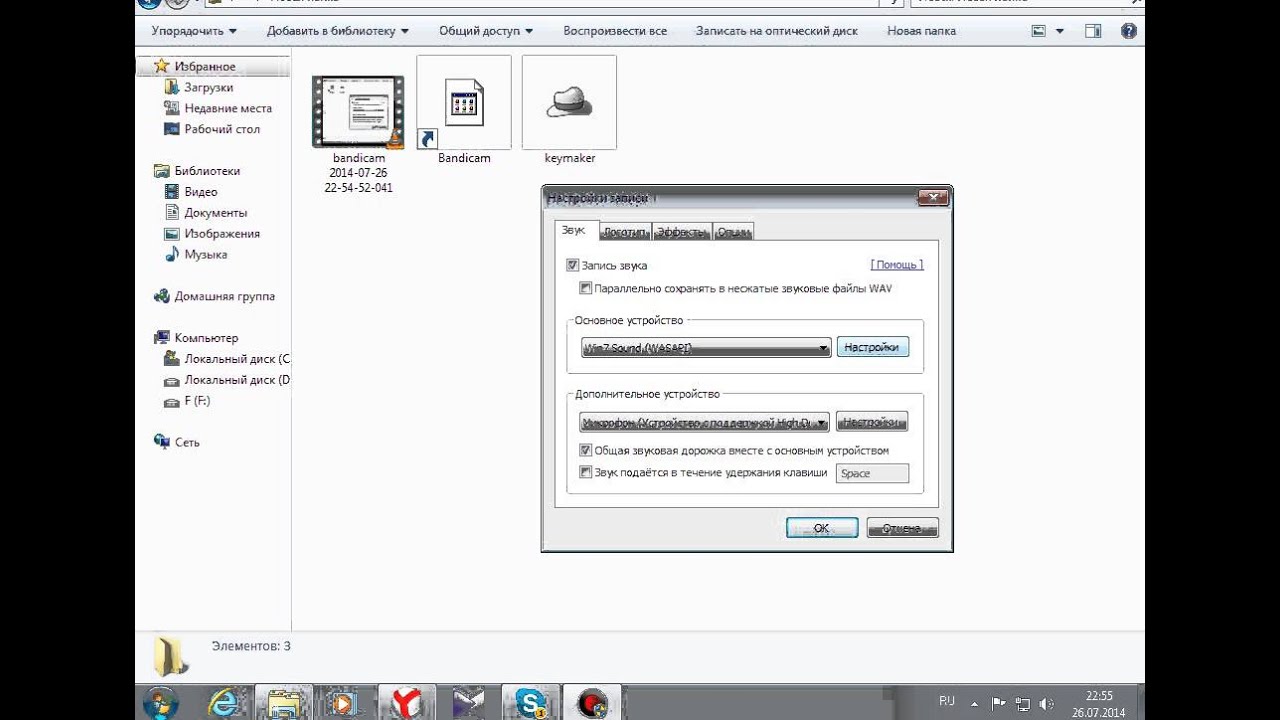This screenshot has width=1280, height=720.
Task: Click the volume speaker tray icon
Action: point(1046,703)
